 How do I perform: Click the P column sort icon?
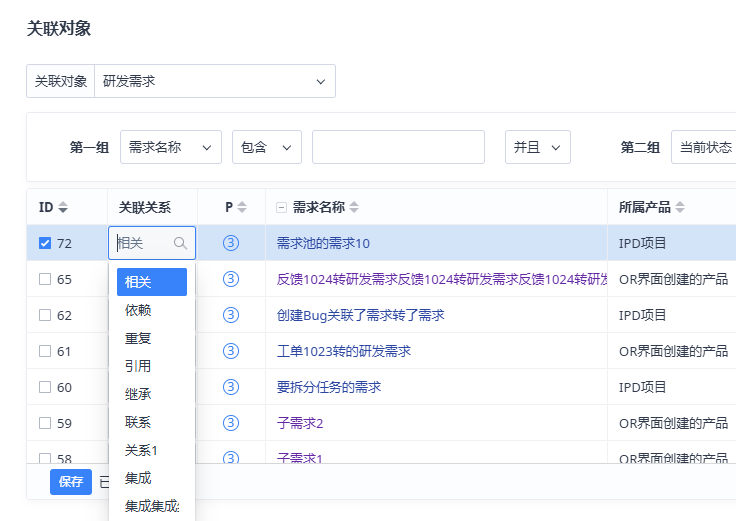(x=242, y=208)
